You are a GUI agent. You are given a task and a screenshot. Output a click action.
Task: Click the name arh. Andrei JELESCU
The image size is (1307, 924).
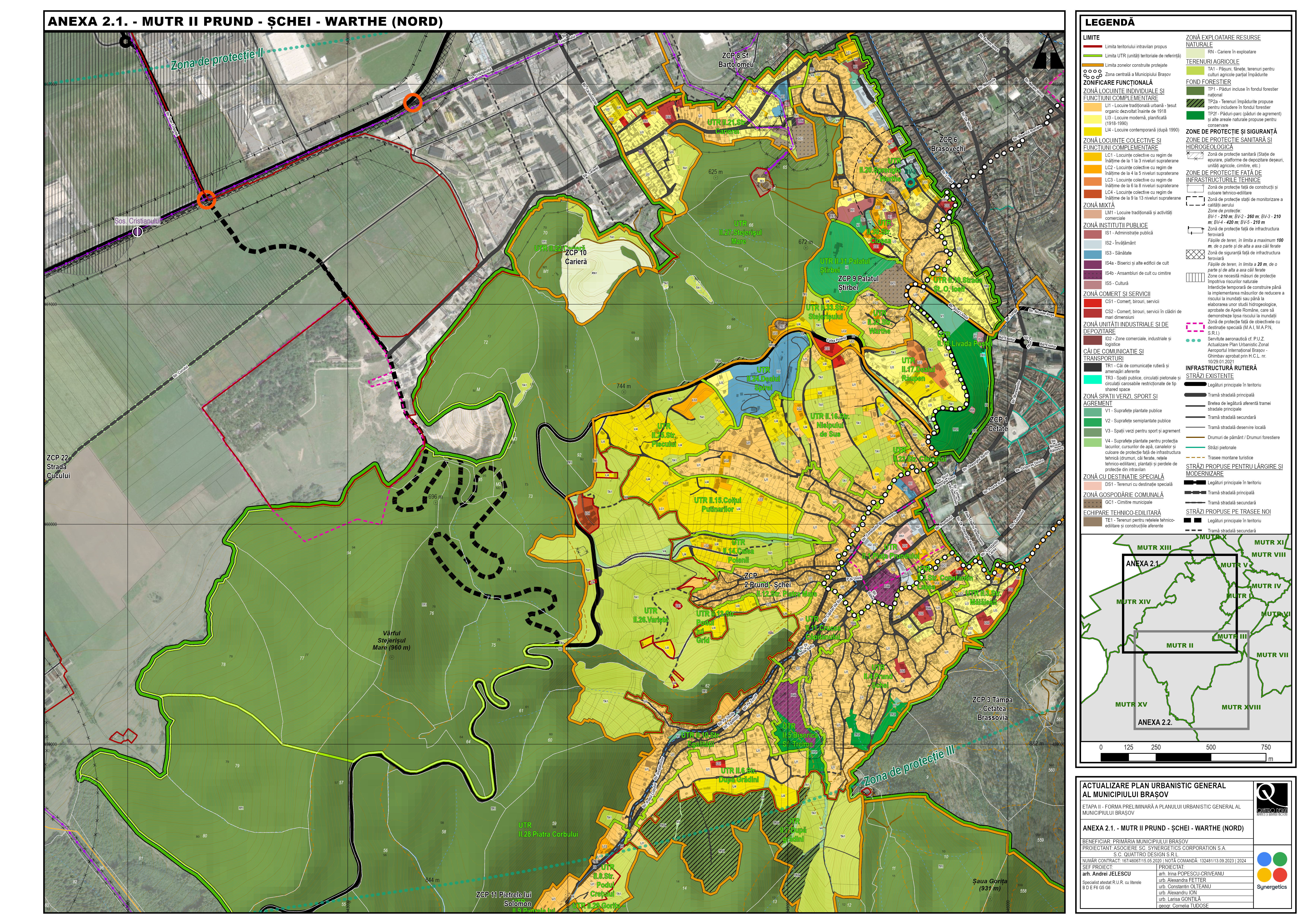pos(1107,874)
